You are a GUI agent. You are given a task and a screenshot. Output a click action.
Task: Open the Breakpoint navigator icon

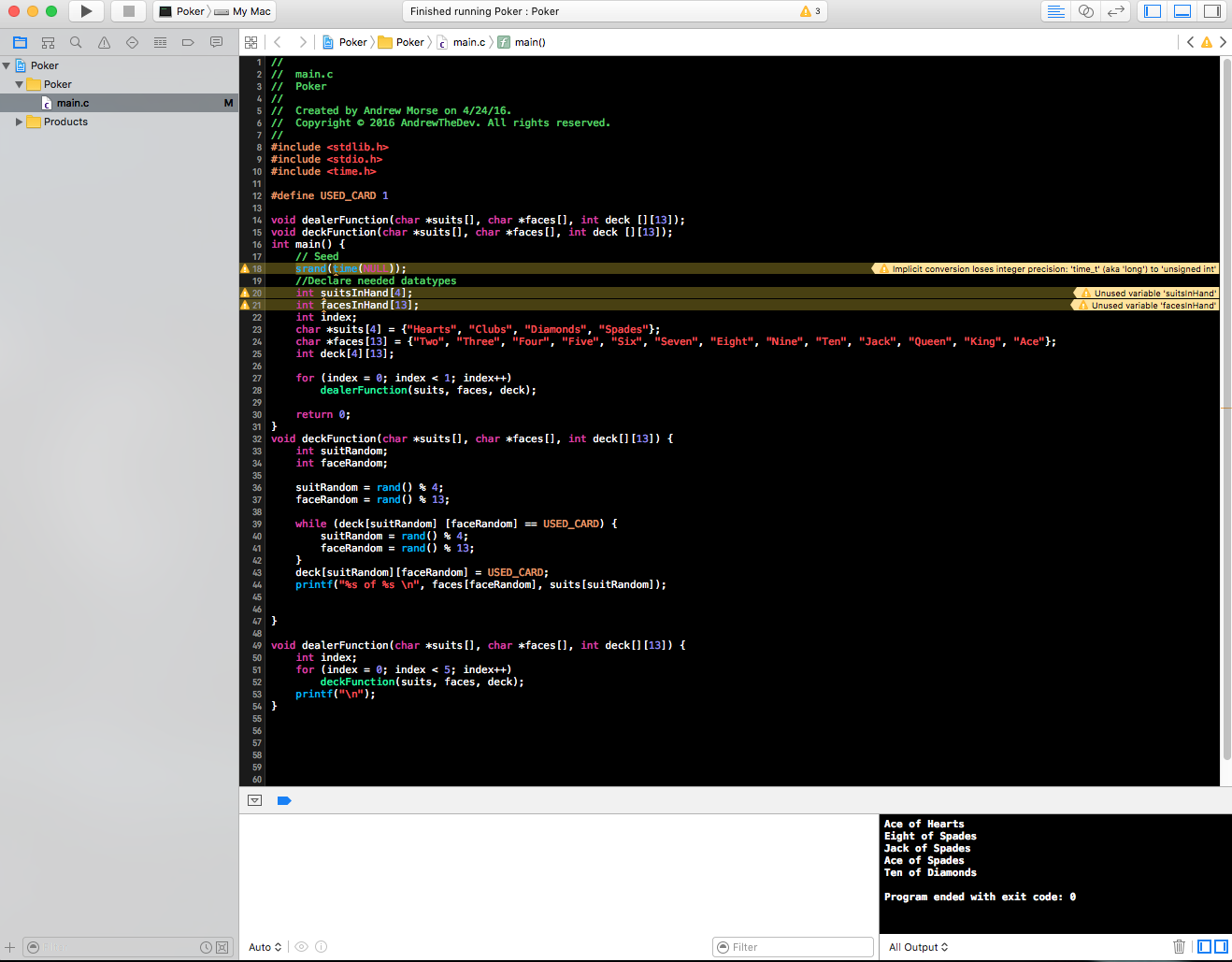pos(188,42)
